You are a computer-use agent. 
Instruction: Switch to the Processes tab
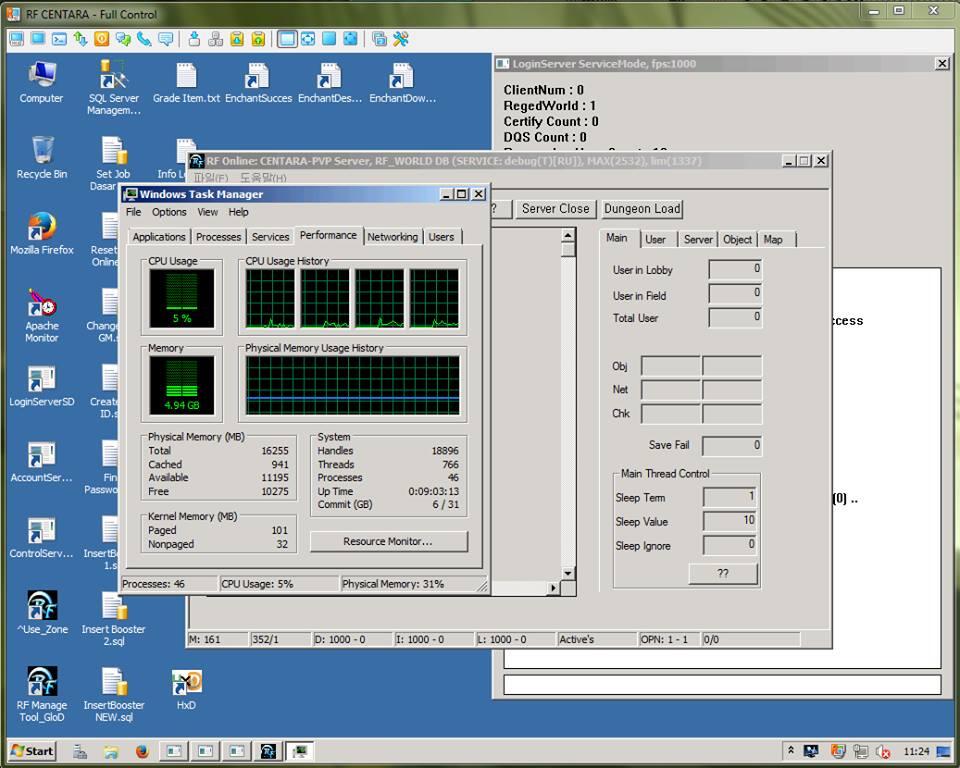coord(219,237)
